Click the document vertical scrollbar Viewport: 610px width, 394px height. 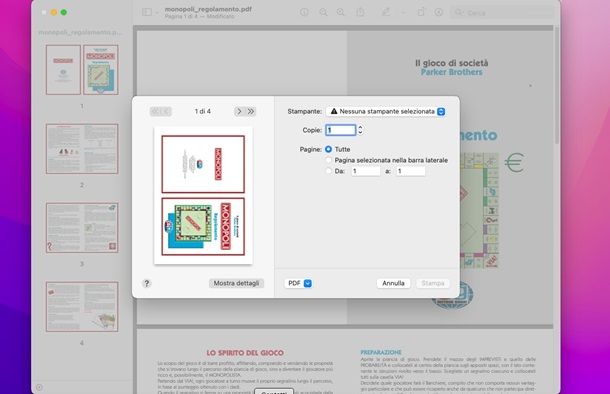pyautogui.click(x=557, y=86)
